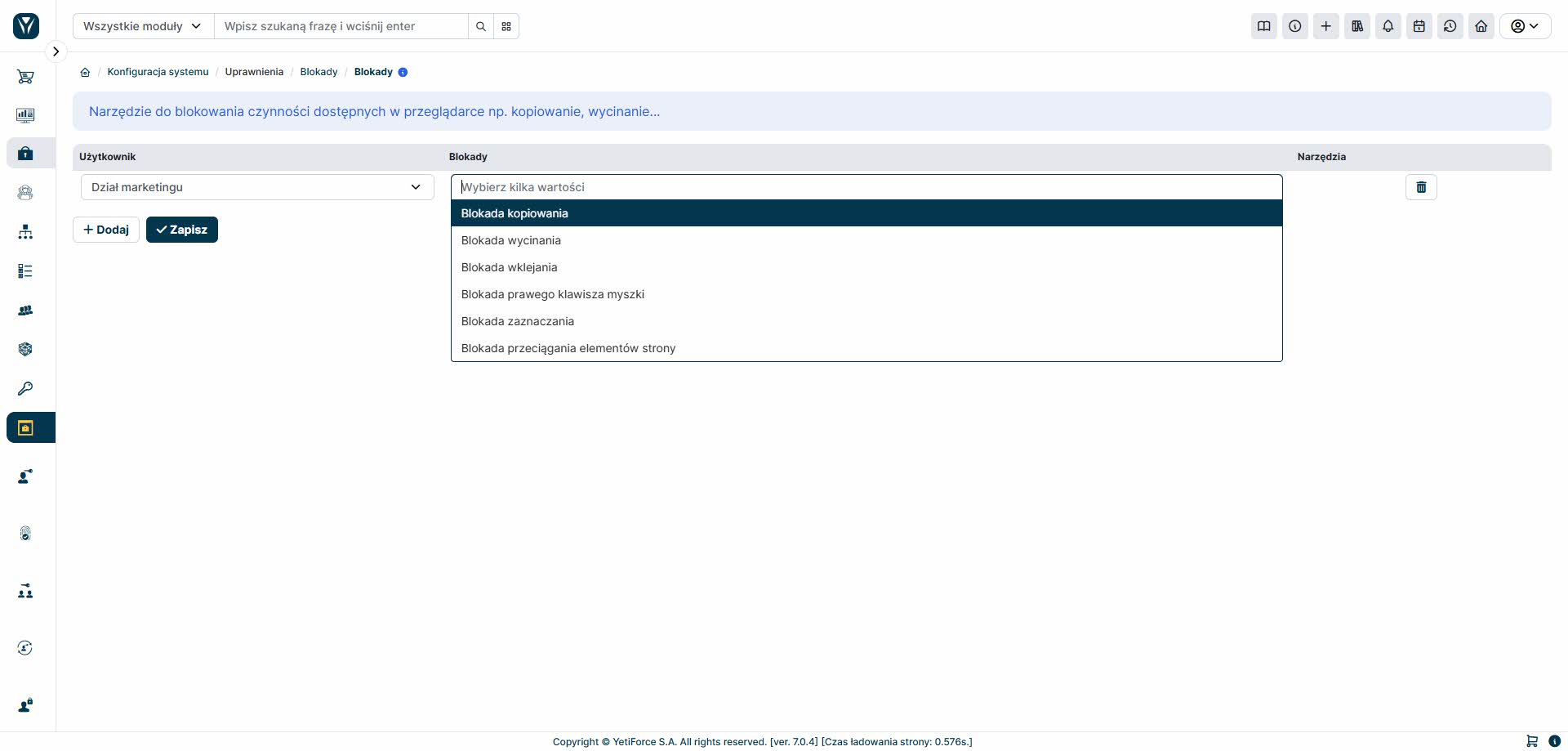Click the YetiForce logo icon
The image size is (1568, 751).
click(x=26, y=26)
